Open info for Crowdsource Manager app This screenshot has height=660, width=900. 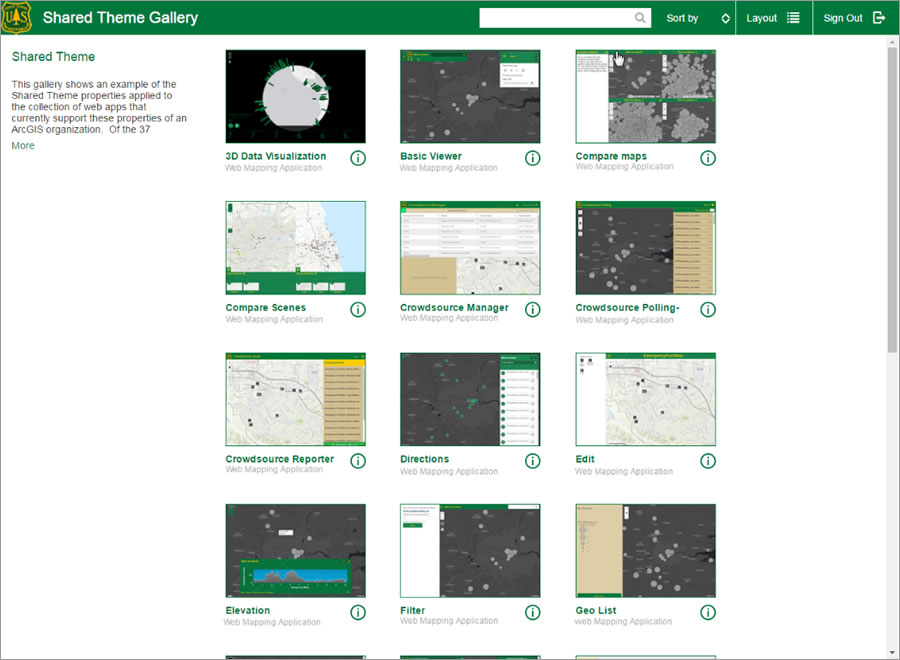point(532,309)
